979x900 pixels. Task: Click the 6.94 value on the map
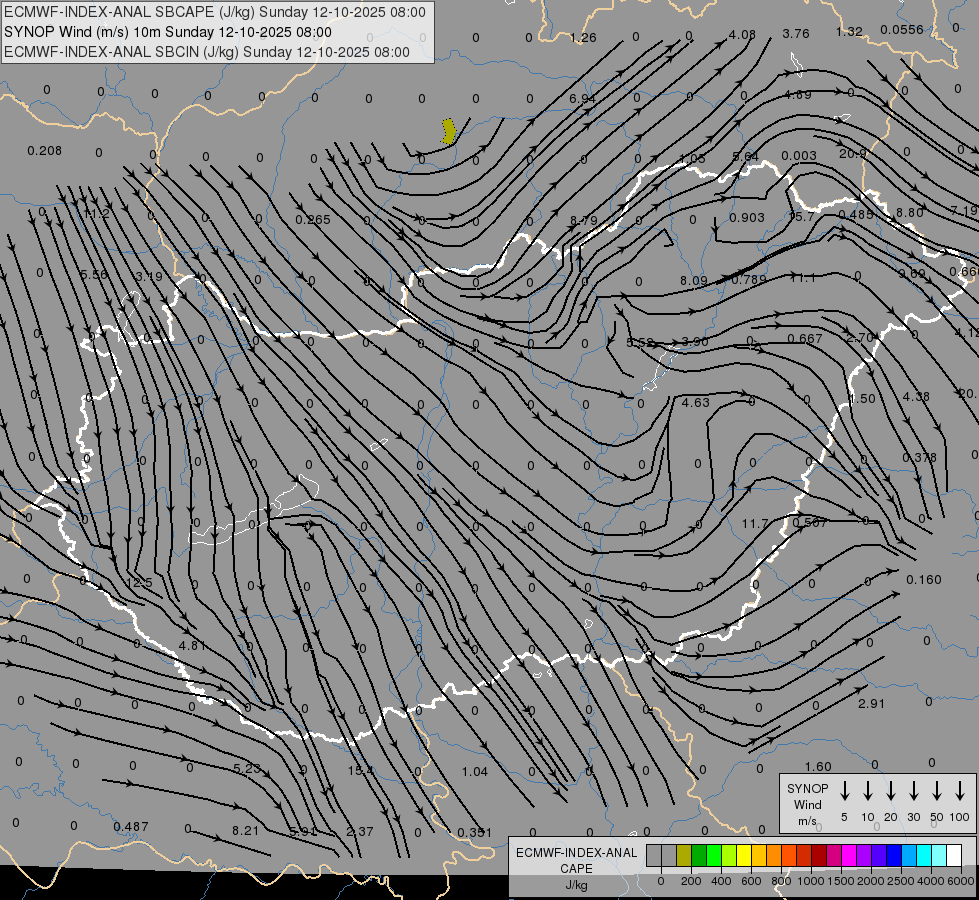tap(583, 98)
